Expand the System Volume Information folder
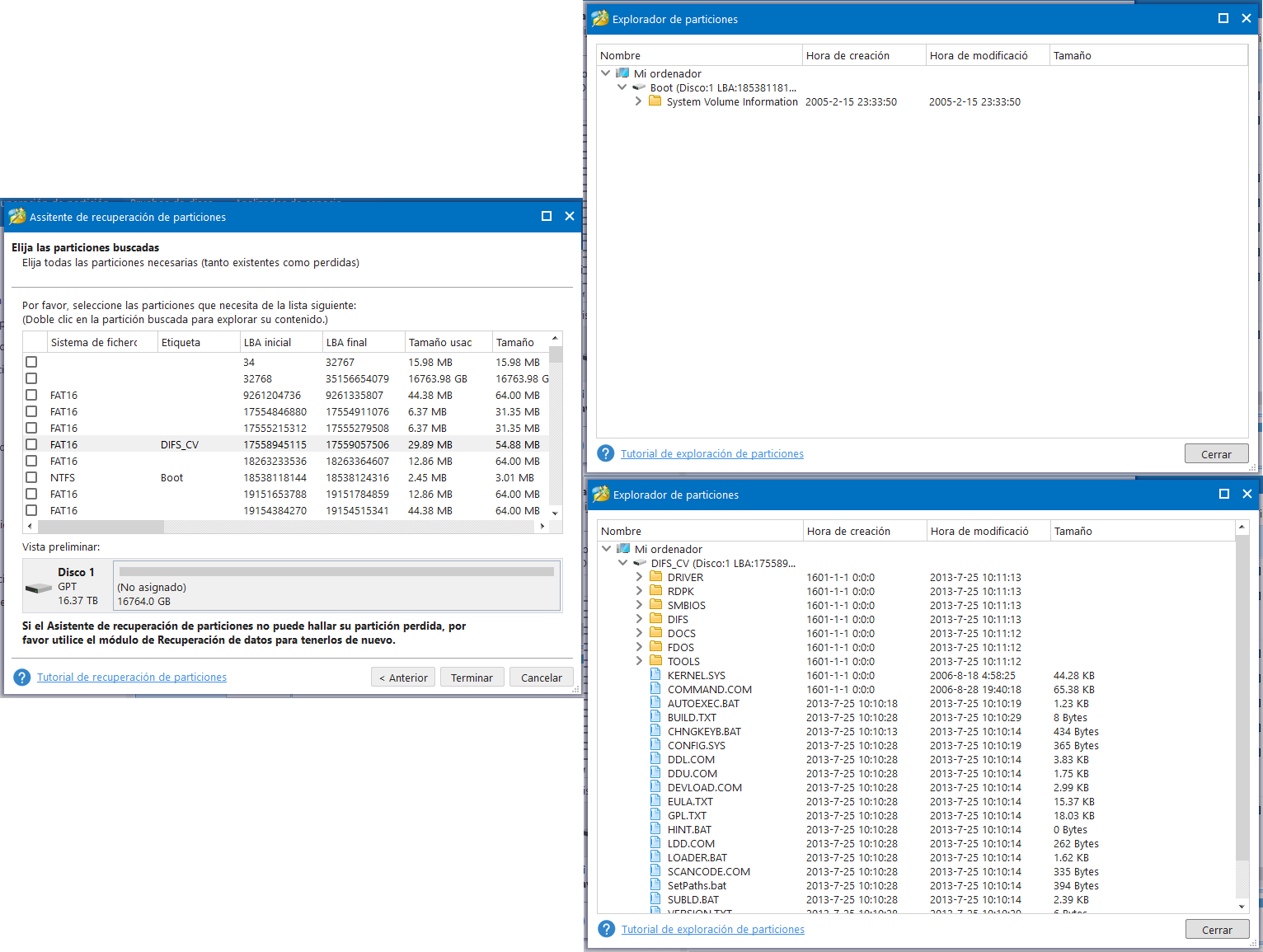Screen dimensions: 1263x952 638,101
